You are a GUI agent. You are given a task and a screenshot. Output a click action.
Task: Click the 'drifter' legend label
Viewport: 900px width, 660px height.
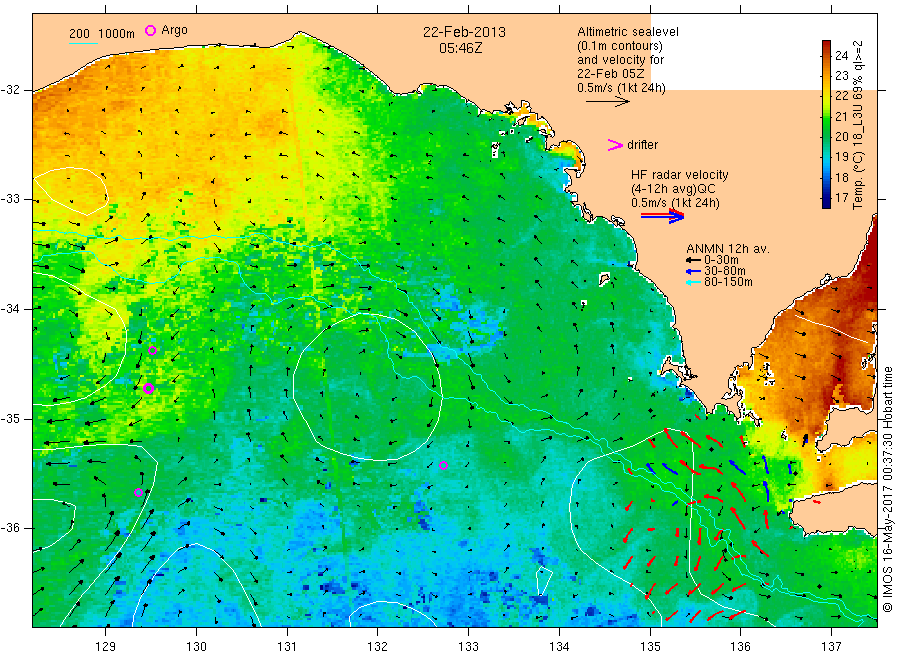642,145
